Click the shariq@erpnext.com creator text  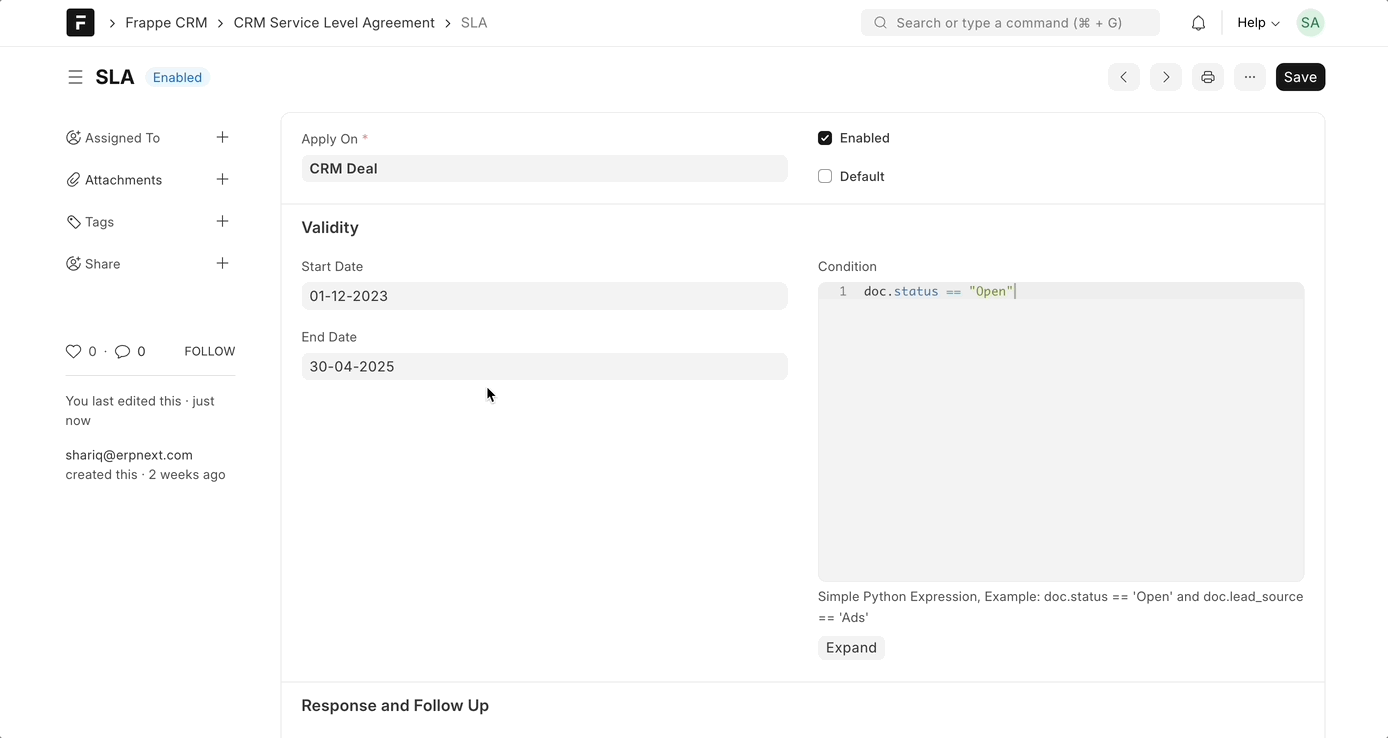tap(129, 455)
